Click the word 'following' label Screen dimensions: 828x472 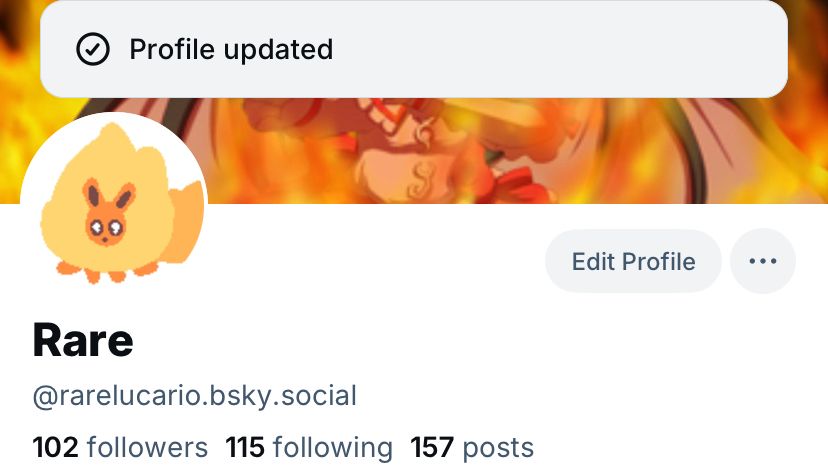pyautogui.click(x=333, y=448)
